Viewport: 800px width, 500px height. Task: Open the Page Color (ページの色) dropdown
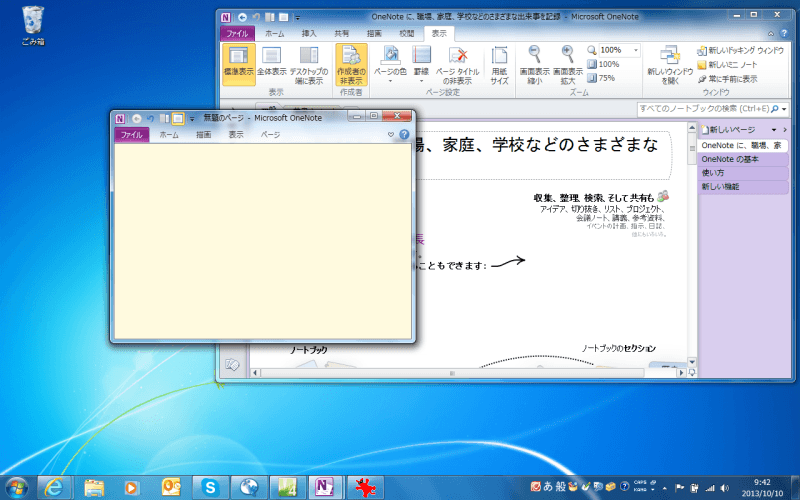(390, 64)
